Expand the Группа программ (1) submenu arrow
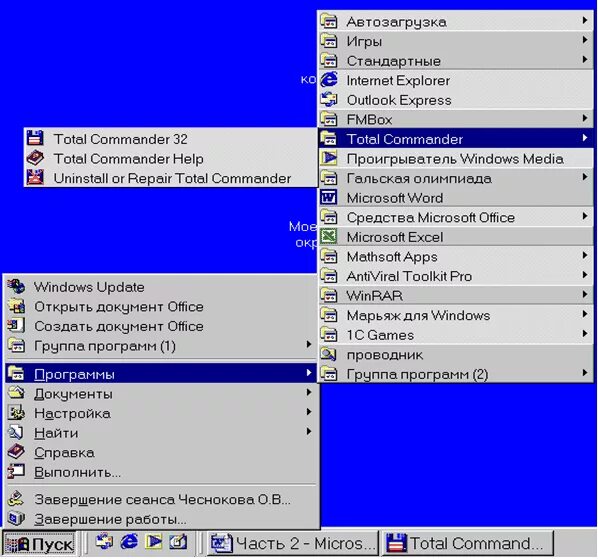The image size is (598, 559). 309,344
